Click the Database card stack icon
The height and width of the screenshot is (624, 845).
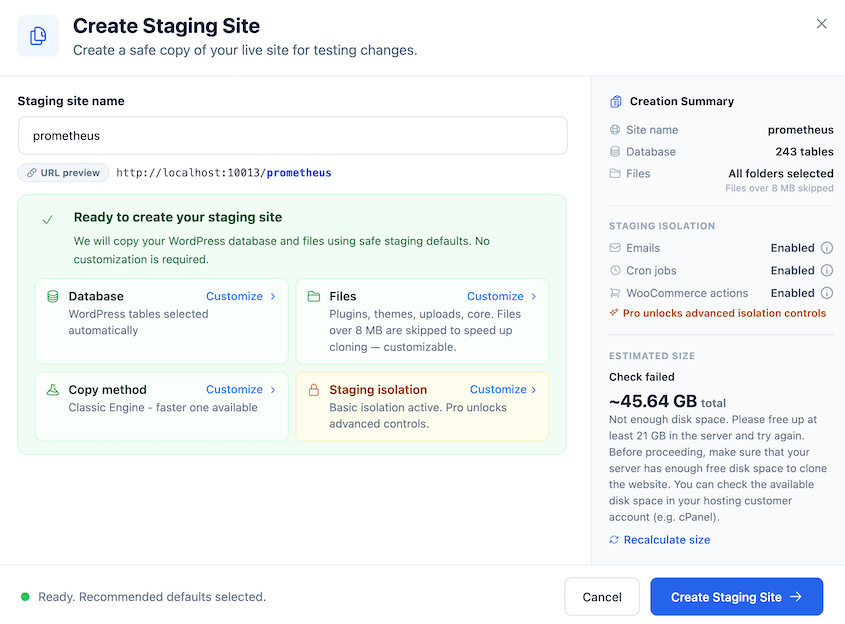click(x=52, y=296)
